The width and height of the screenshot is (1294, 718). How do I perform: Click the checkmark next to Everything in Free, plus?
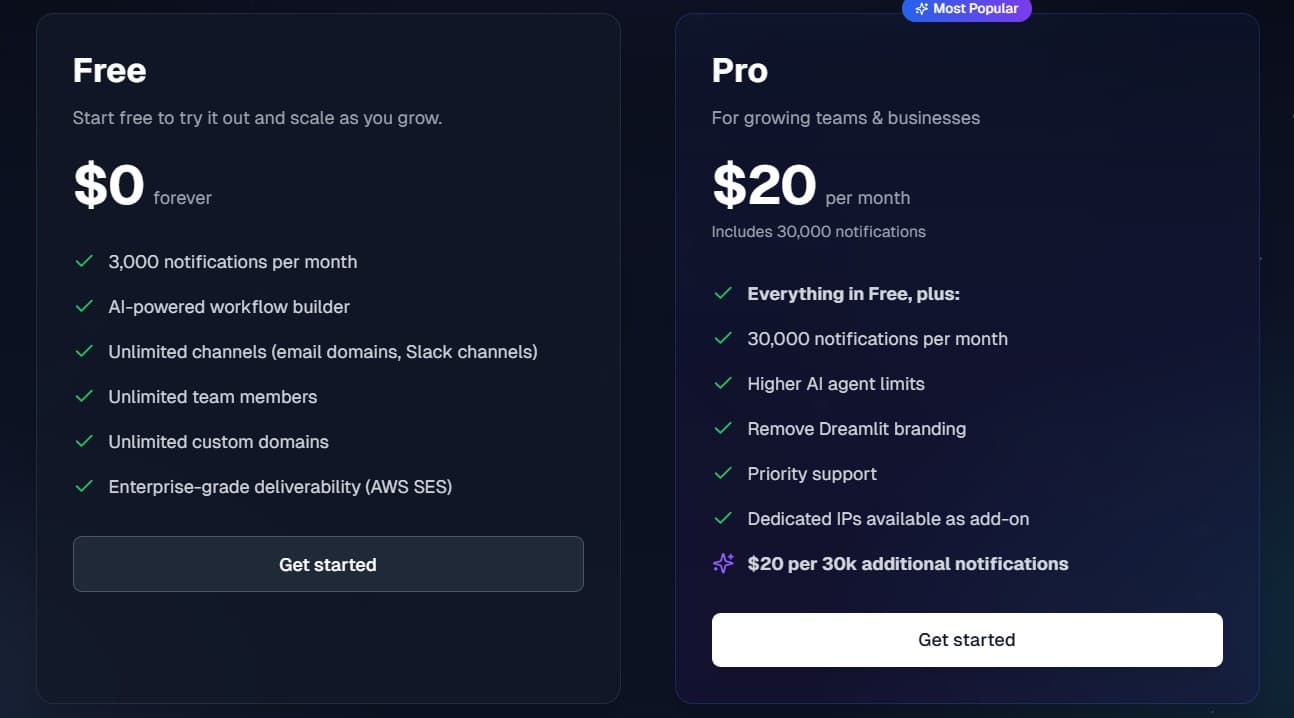[x=724, y=293]
